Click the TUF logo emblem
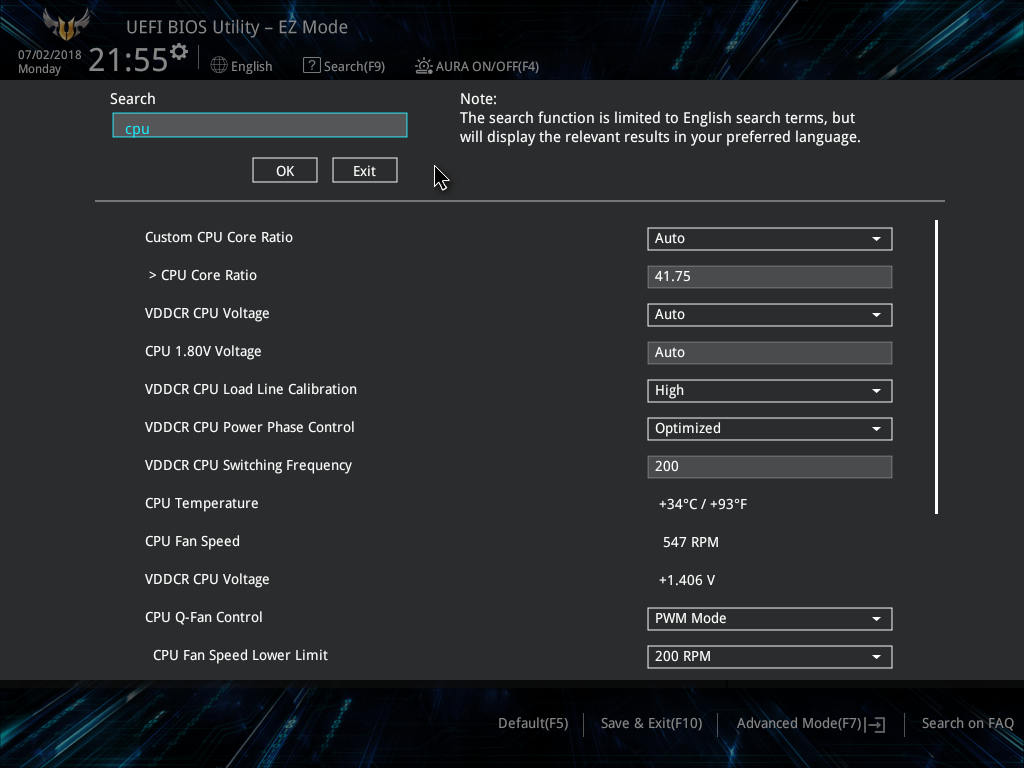The image size is (1024, 768). coord(66,25)
